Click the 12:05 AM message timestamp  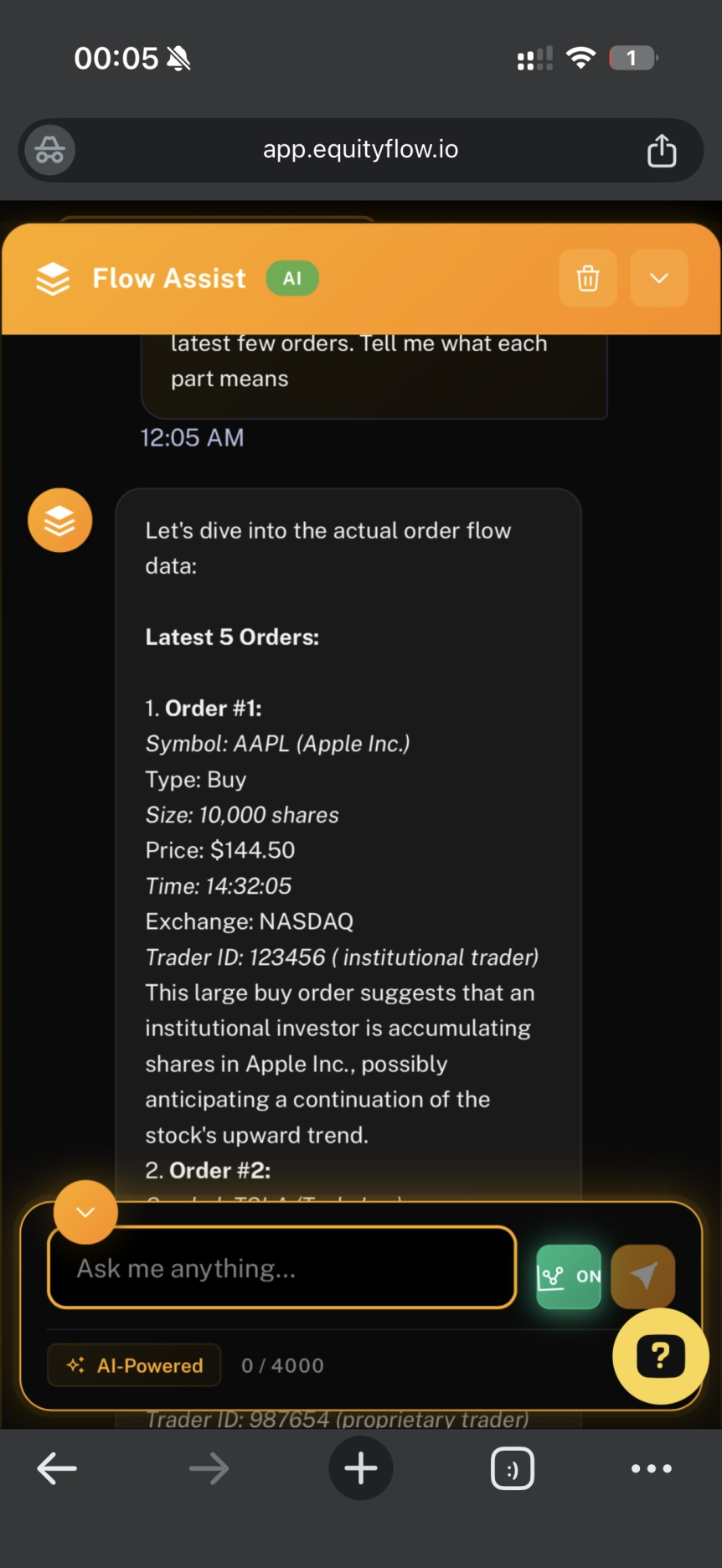[x=192, y=438]
